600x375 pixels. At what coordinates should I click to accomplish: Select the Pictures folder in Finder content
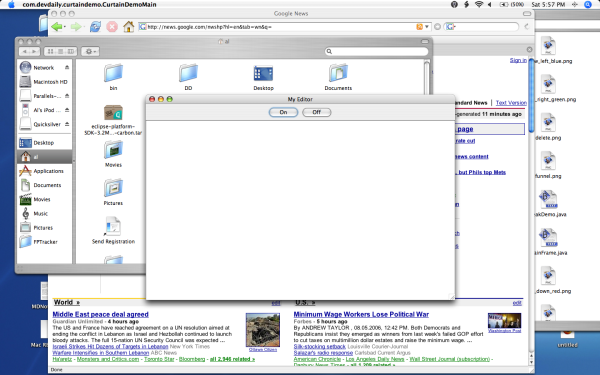(x=113, y=188)
